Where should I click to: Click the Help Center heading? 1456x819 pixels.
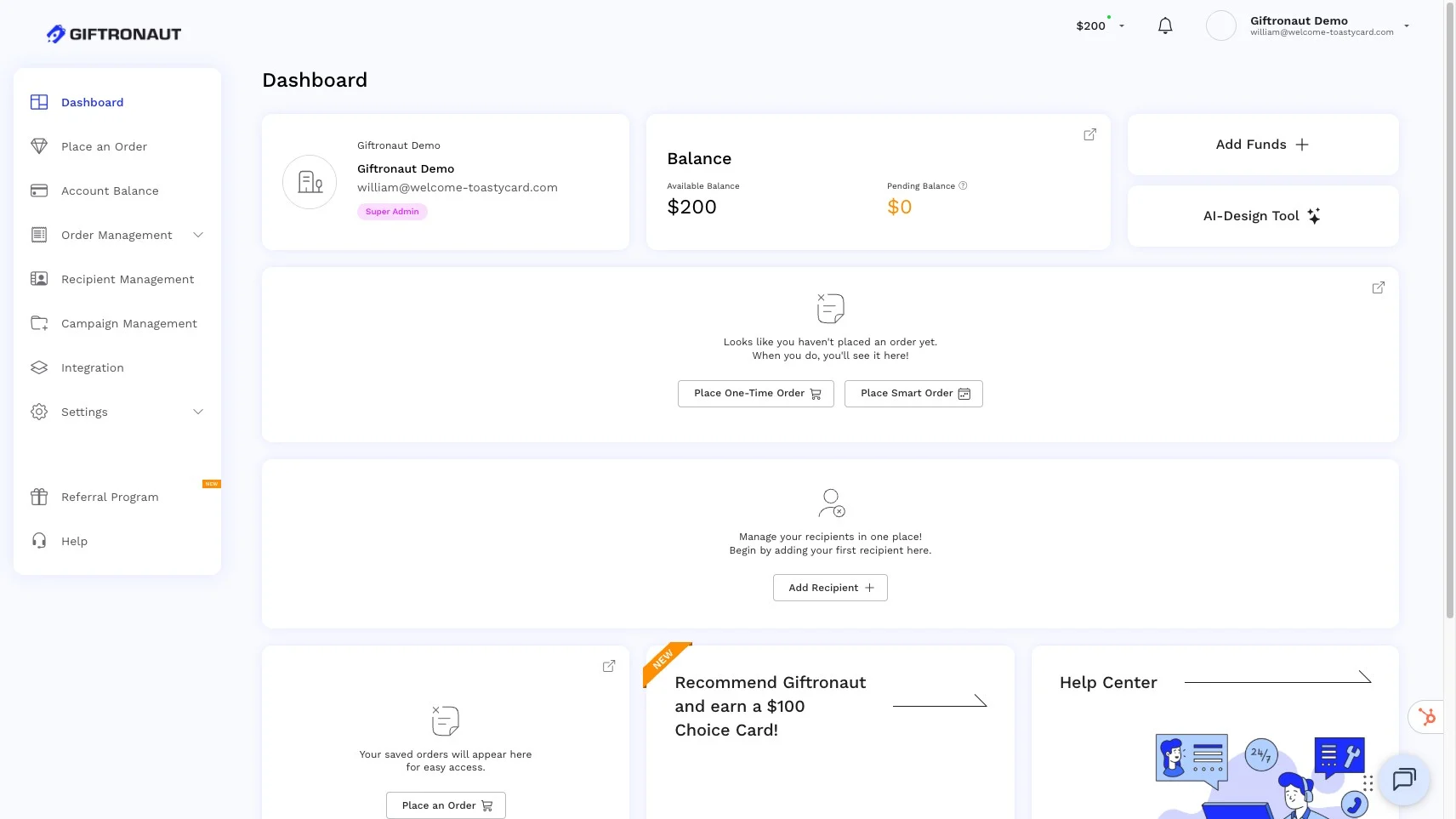tap(1108, 682)
